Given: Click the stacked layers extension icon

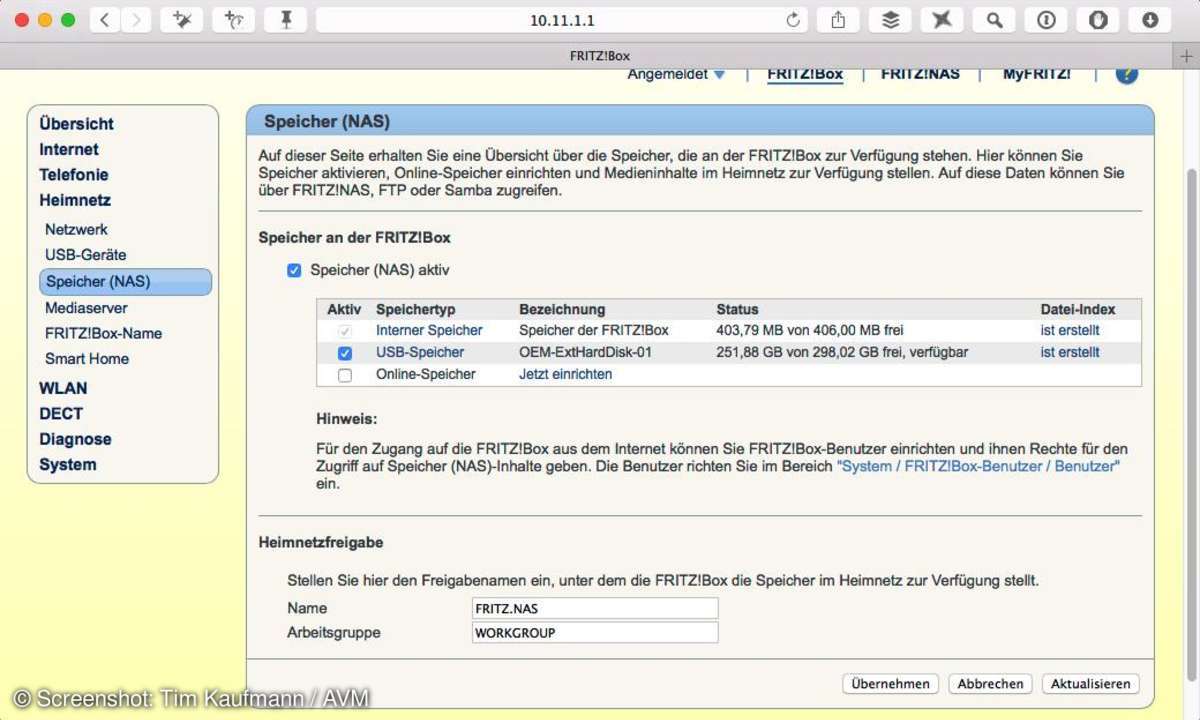Looking at the screenshot, I should point(890,20).
